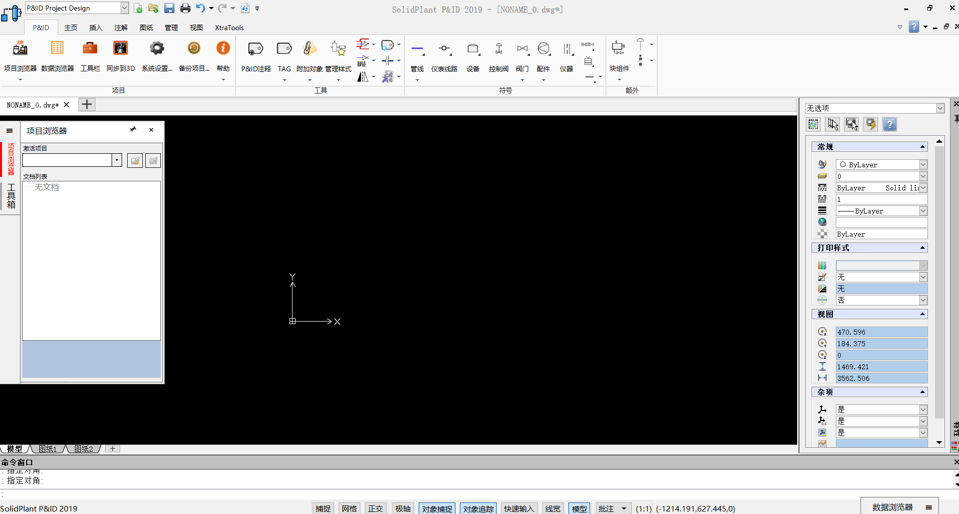Toggle 网格 grid display in status bar
The height and width of the screenshot is (514, 959).
(x=349, y=508)
